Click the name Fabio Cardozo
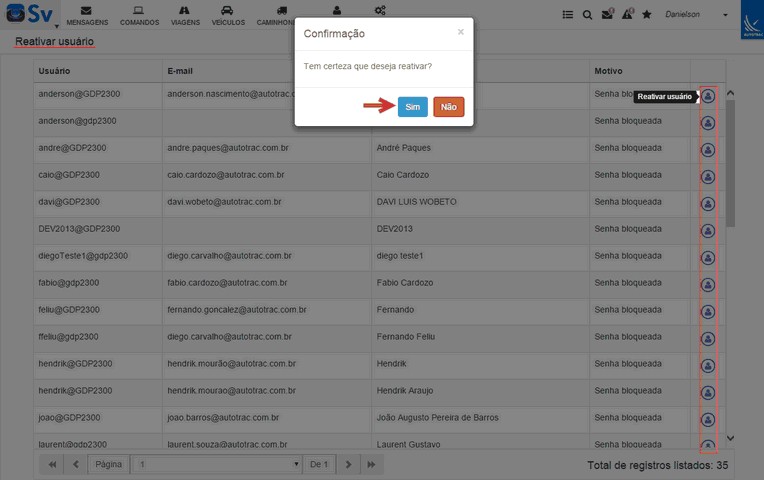This screenshot has height=480, width=764. (x=404, y=283)
